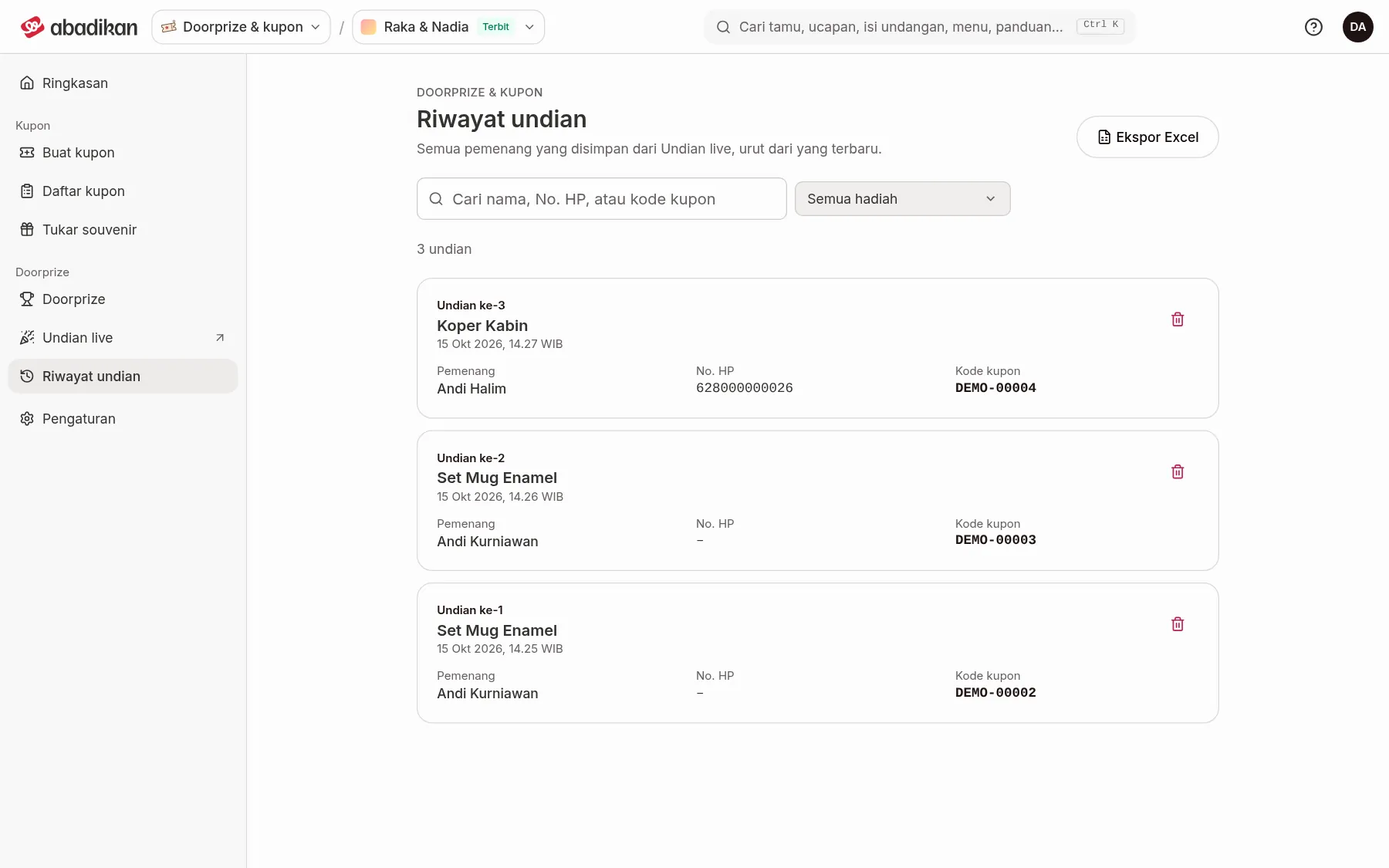The width and height of the screenshot is (1389, 868).
Task: Click coupon code DEMO-00003
Action: [995, 540]
